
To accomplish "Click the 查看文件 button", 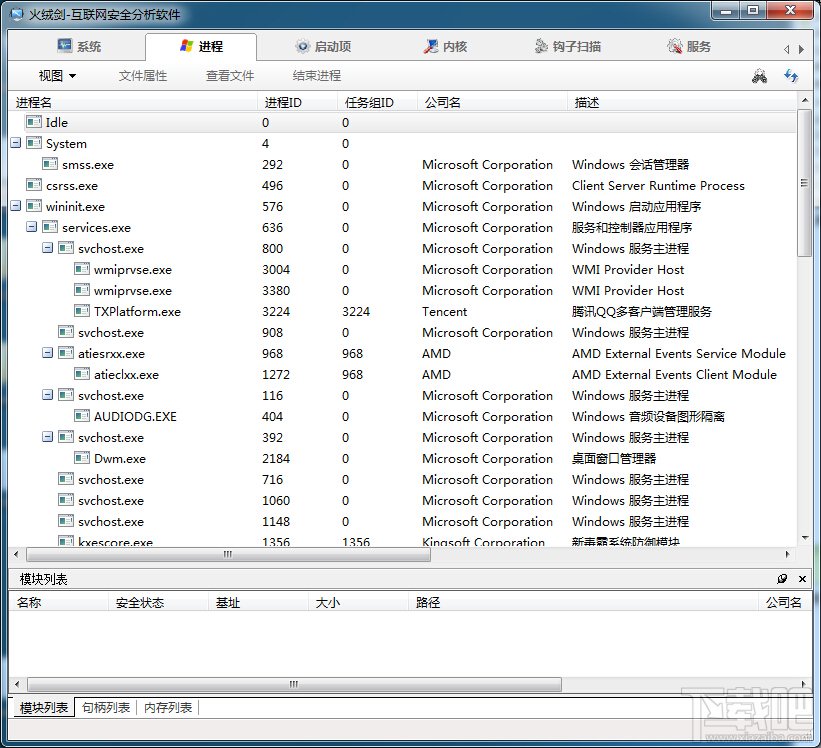I will pos(230,76).
